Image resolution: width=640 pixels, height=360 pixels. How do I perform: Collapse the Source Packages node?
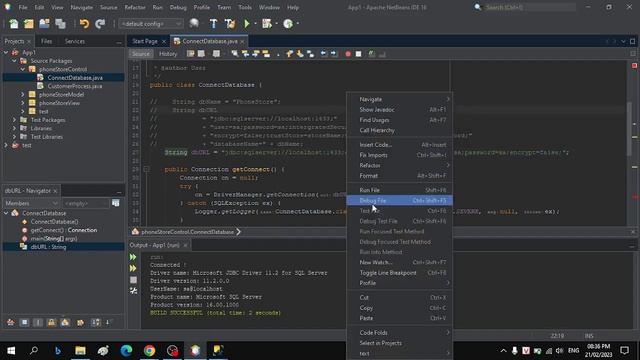(x=14, y=61)
